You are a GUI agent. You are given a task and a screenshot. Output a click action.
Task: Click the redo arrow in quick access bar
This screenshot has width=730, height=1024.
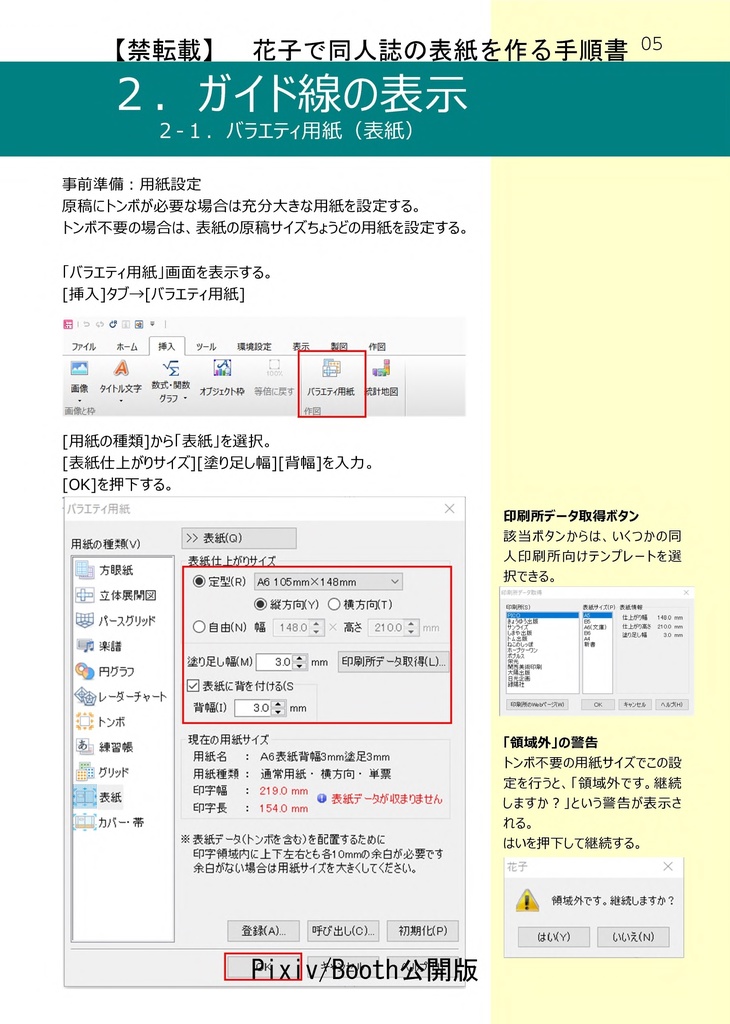coord(100,324)
